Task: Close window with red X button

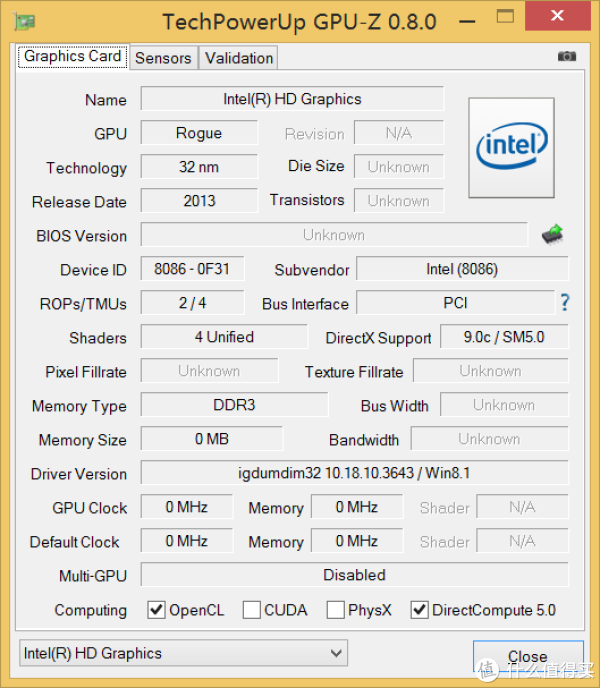Action: pyautogui.click(x=557, y=16)
